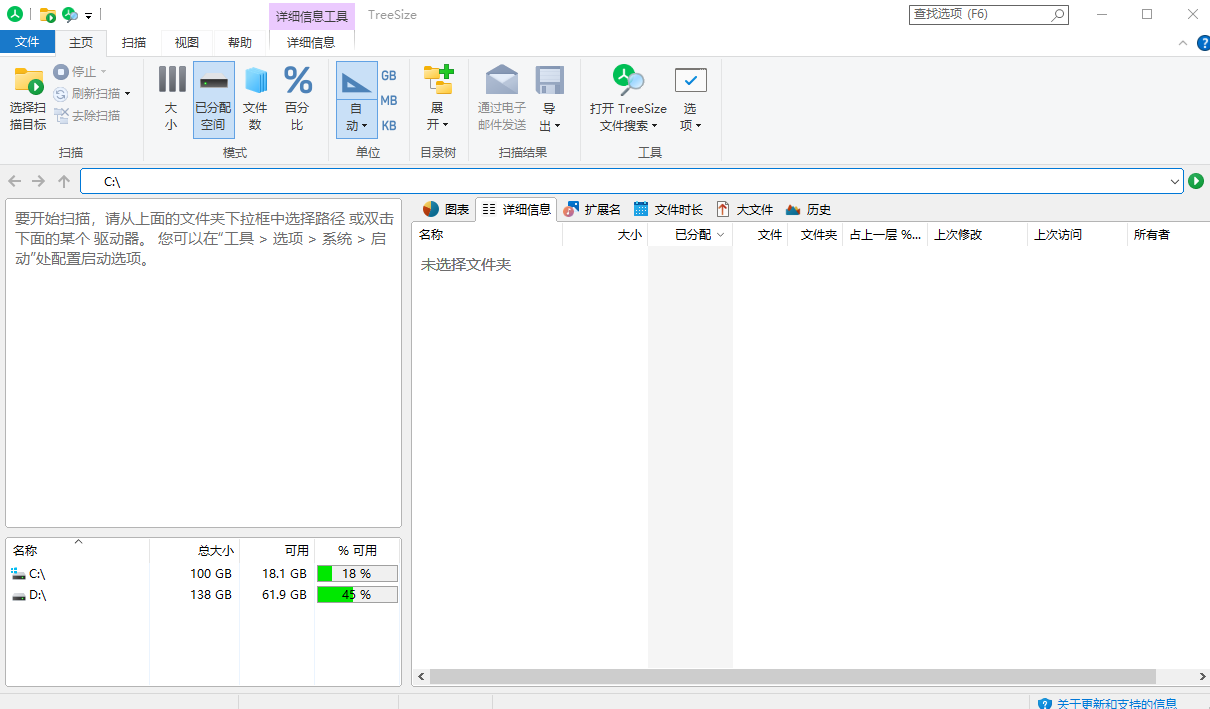This screenshot has height=709, width=1210.
Task: Click the green start scan button
Action: [x=1197, y=182]
